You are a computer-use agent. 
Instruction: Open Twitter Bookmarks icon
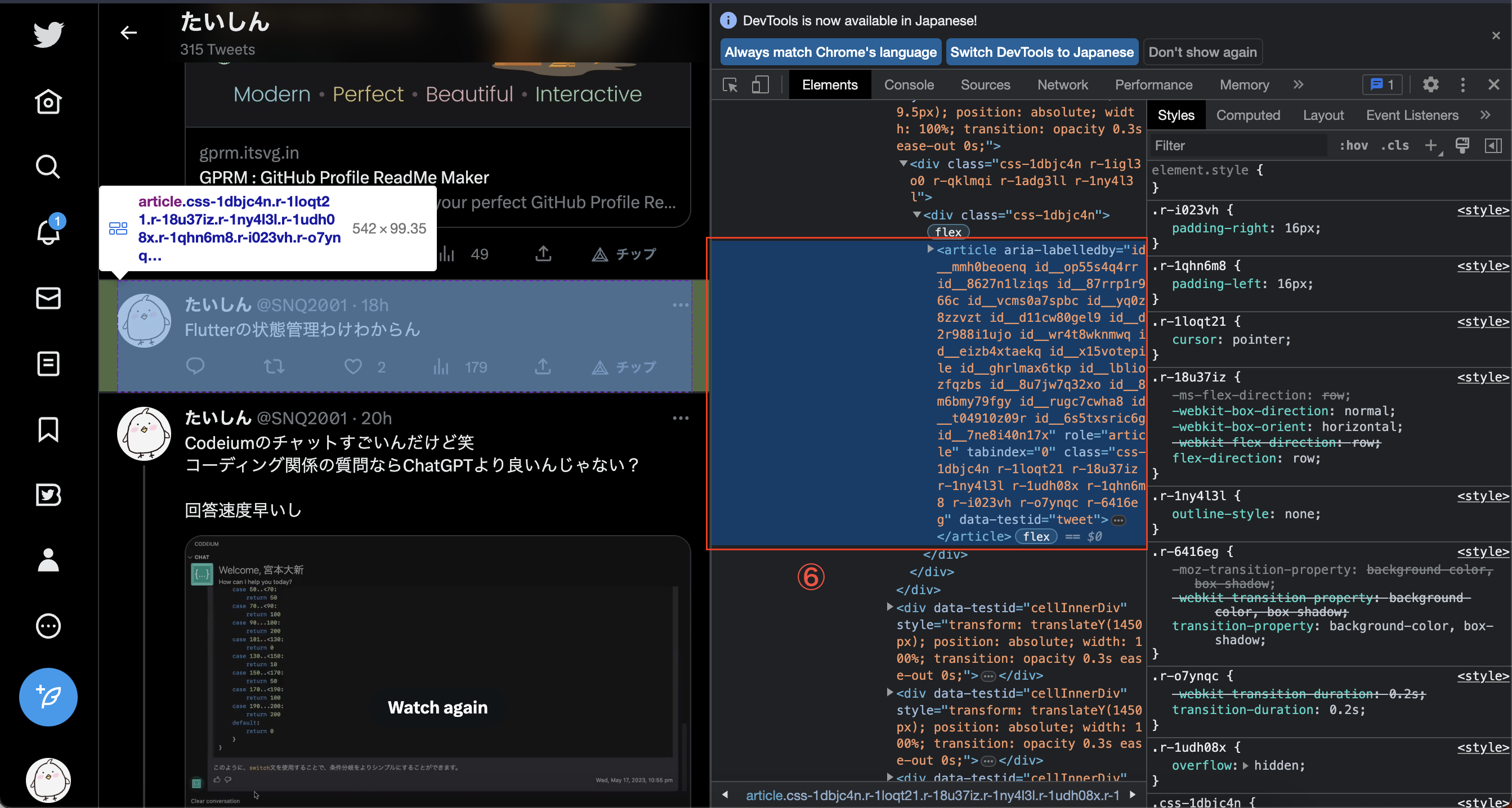[48, 431]
